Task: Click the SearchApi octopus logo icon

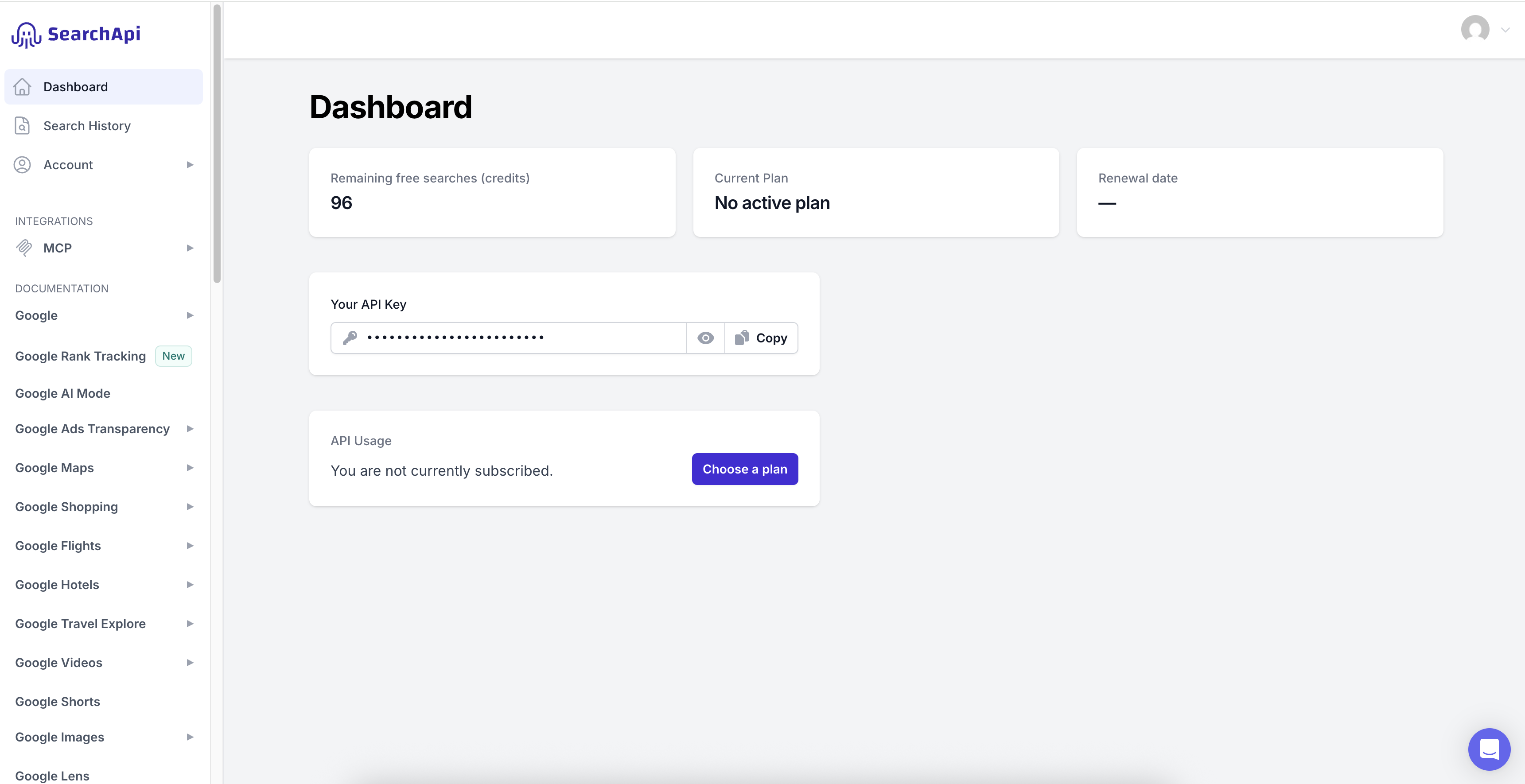Action: (26, 35)
